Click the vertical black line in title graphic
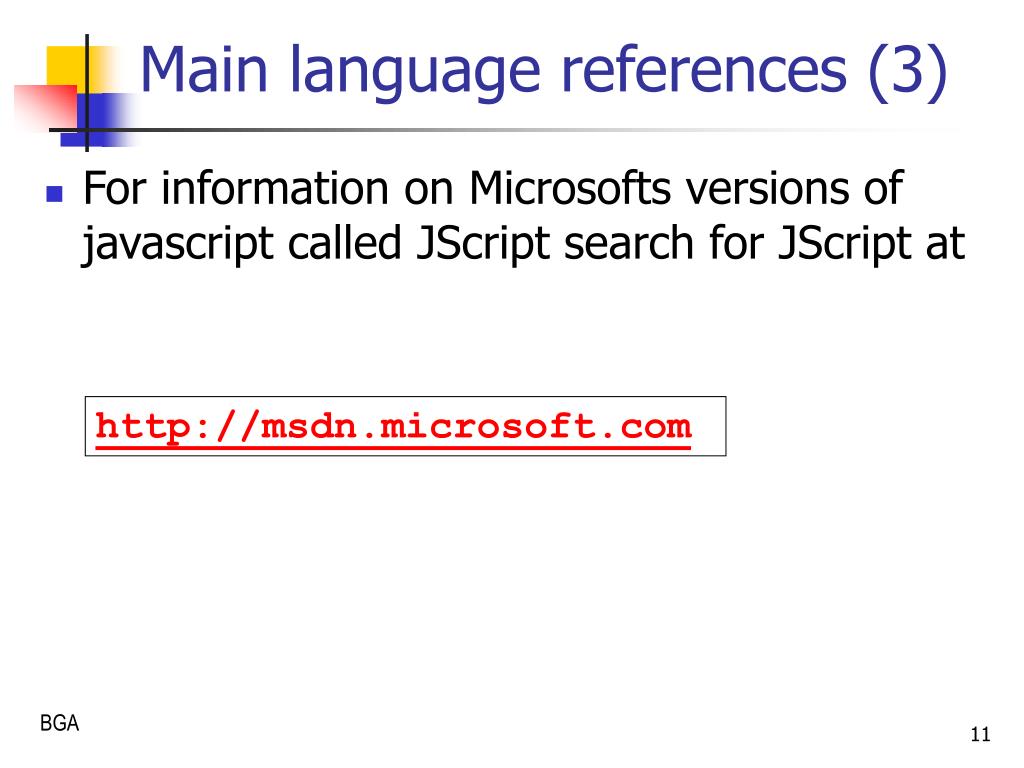 pos(87,93)
